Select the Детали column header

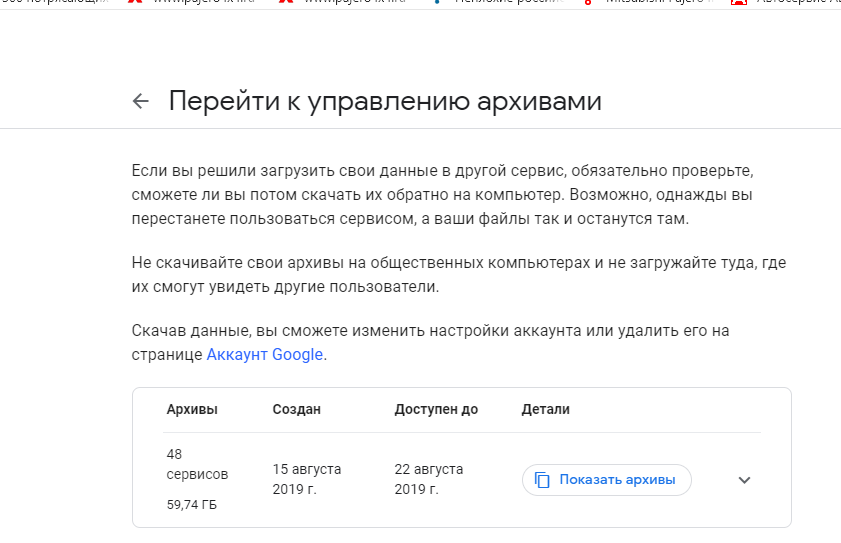tap(545, 409)
